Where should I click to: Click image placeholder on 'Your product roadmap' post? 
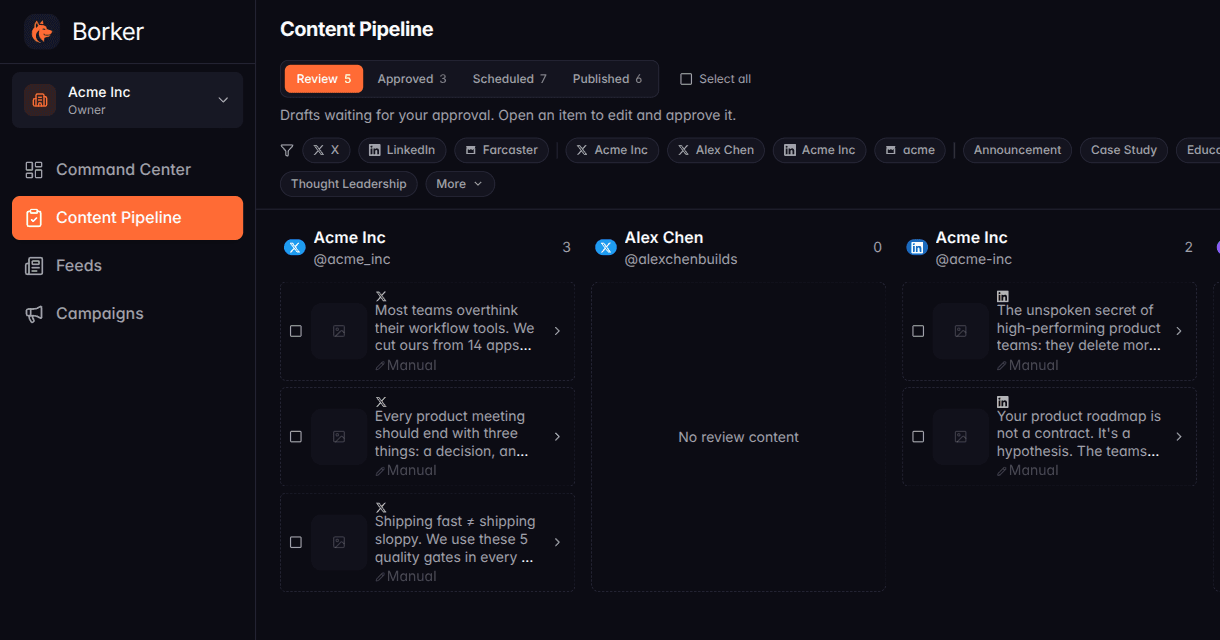click(961, 437)
